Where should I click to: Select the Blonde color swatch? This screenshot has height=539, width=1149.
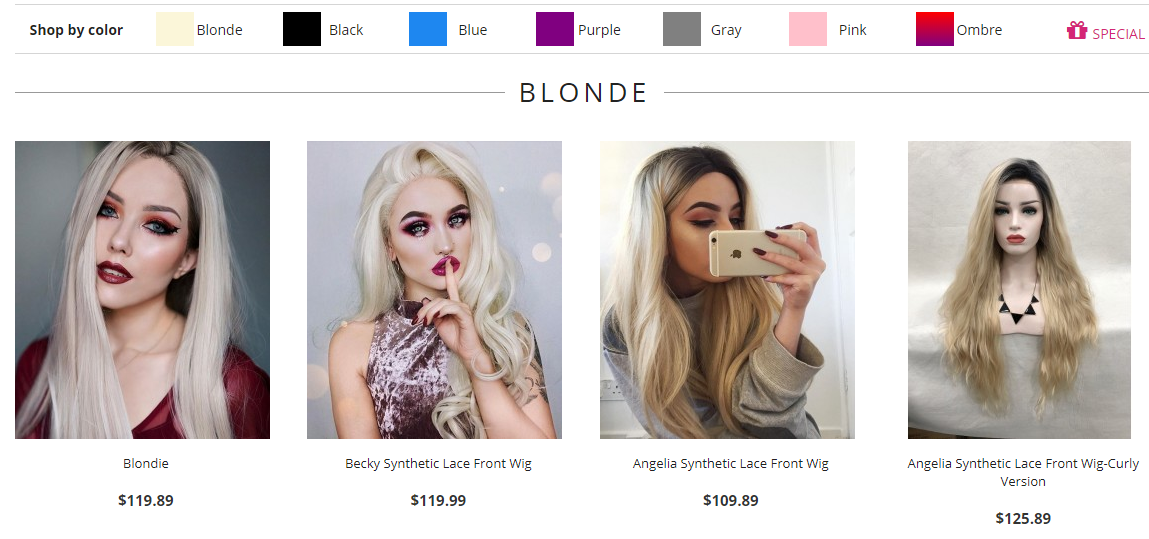click(x=174, y=29)
